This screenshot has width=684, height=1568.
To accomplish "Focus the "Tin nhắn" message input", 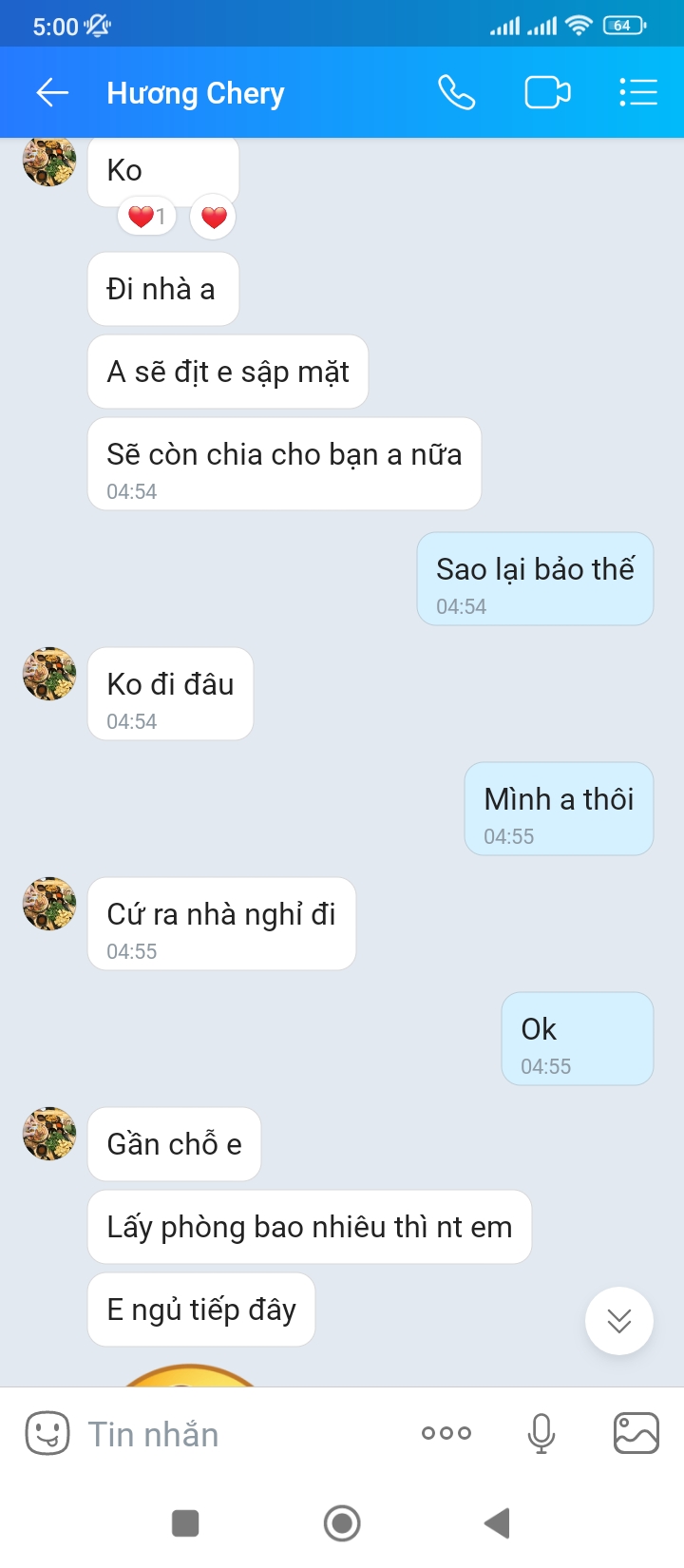I will (x=237, y=1433).
